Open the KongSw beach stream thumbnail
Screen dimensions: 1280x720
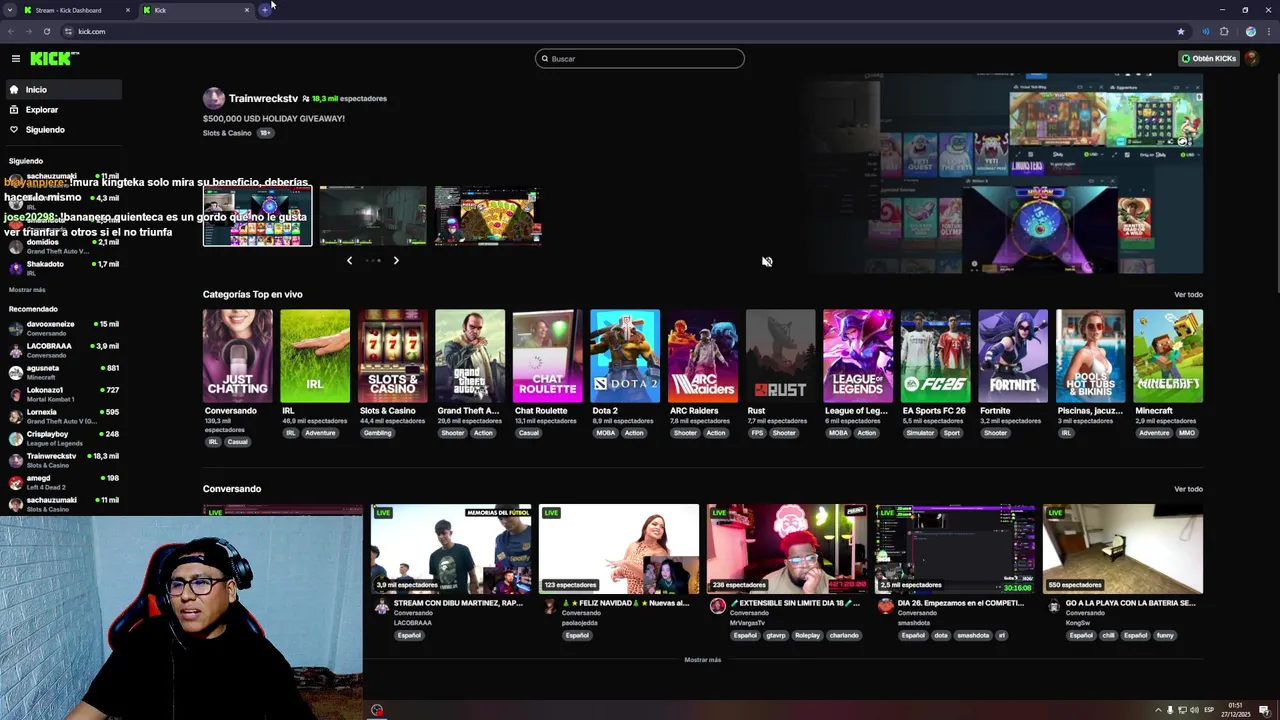1123,549
